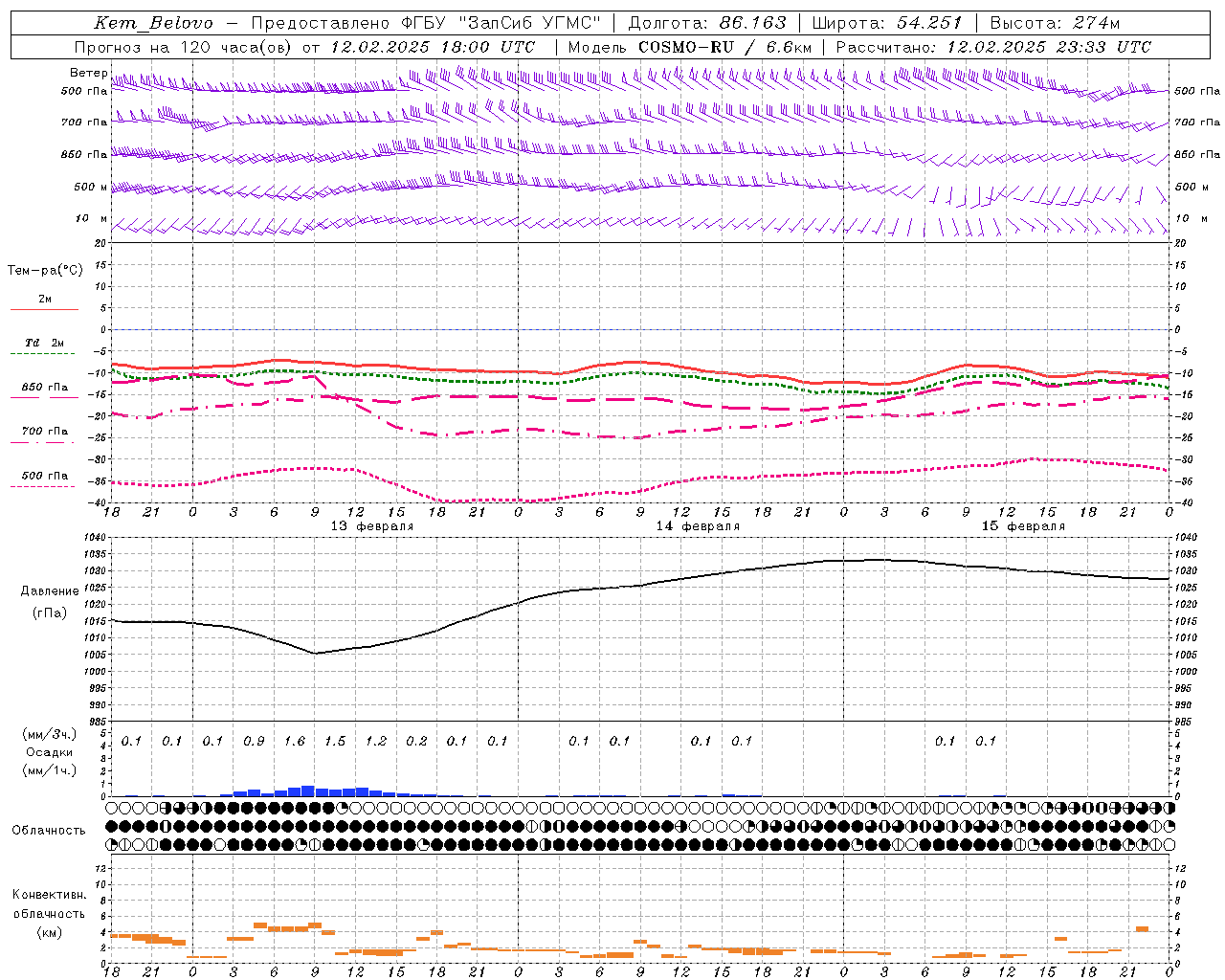Select Рассчитано: 12.02.2025 23:33 UTC timestamp

(x=993, y=47)
